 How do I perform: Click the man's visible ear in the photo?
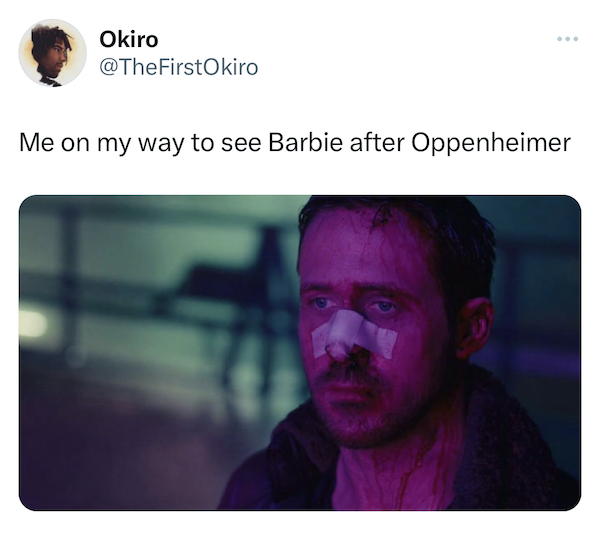(474, 326)
